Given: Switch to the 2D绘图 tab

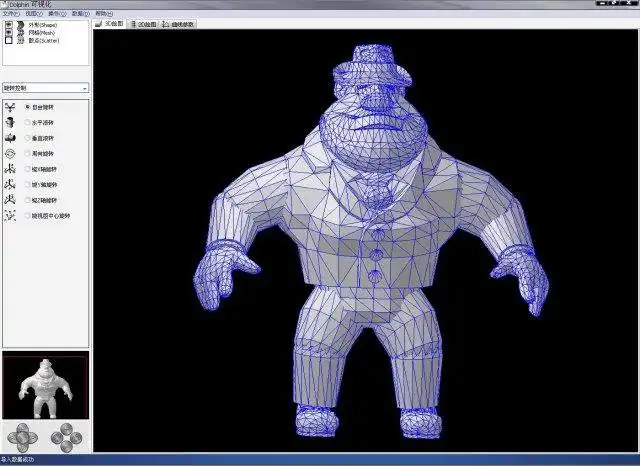Looking at the screenshot, I should 144,24.
